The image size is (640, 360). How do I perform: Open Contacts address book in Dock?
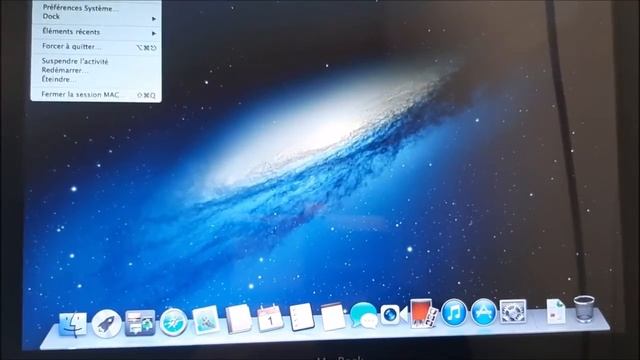(238, 319)
